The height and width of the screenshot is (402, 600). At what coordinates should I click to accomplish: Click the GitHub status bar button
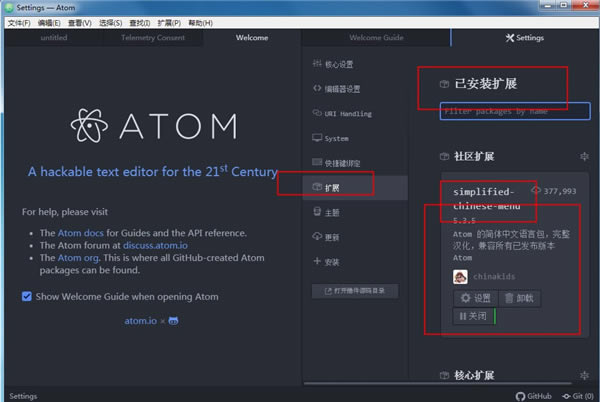(x=534, y=396)
